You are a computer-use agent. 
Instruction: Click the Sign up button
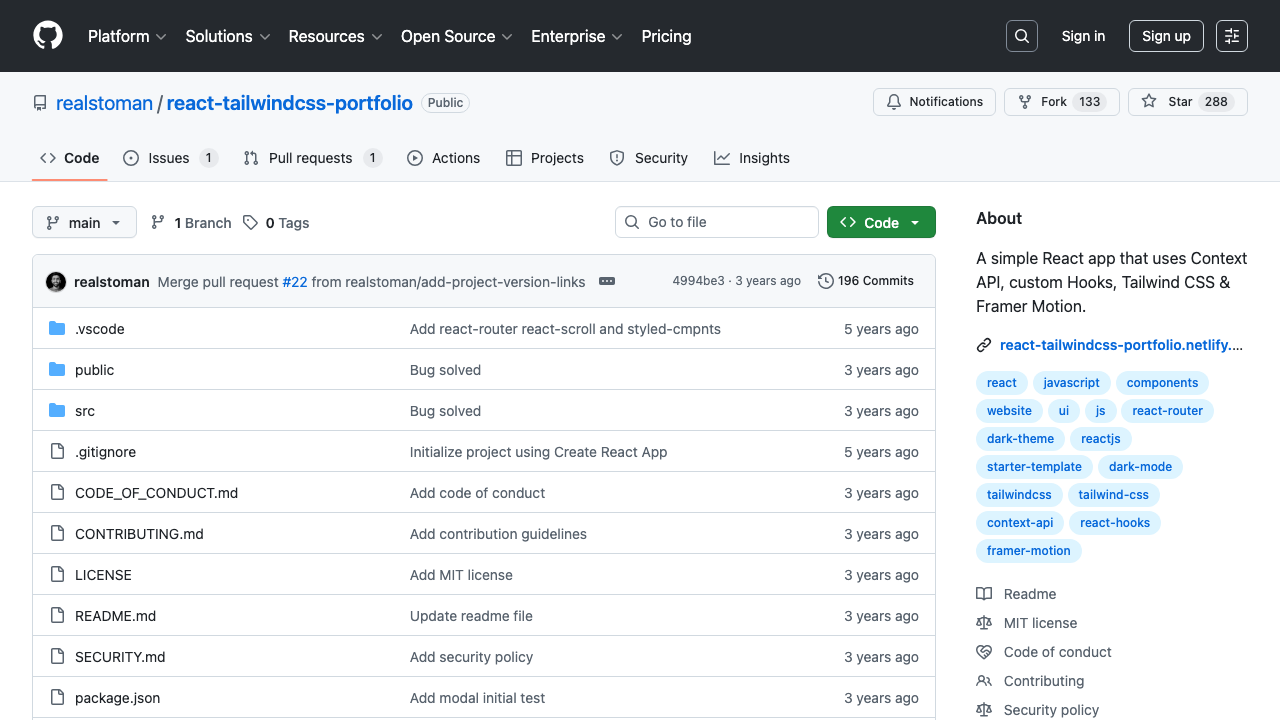point(1166,35)
